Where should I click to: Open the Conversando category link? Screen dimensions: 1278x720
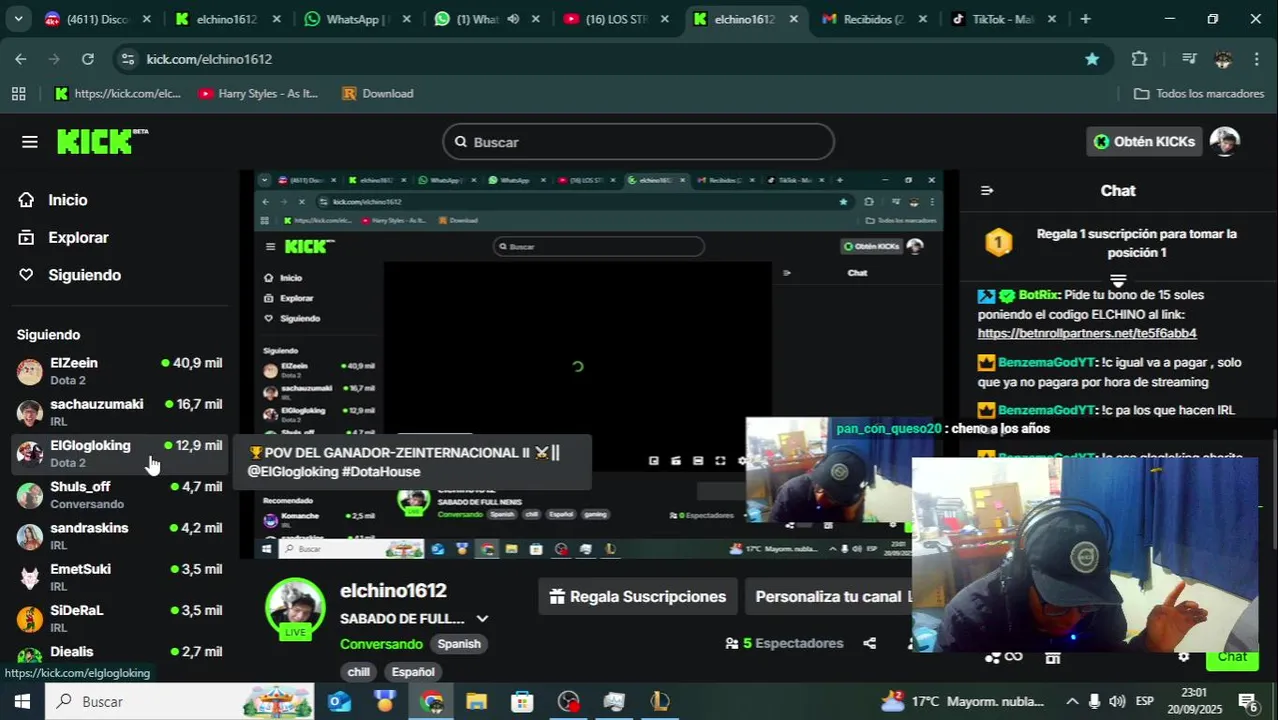pos(381,644)
